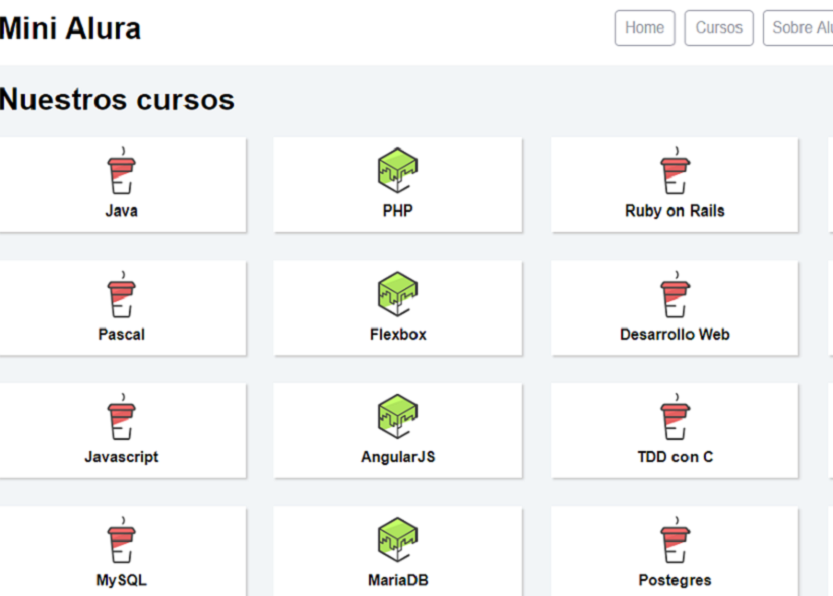833x596 pixels.
Task: Click the PHP green cube icon
Action: (397, 171)
